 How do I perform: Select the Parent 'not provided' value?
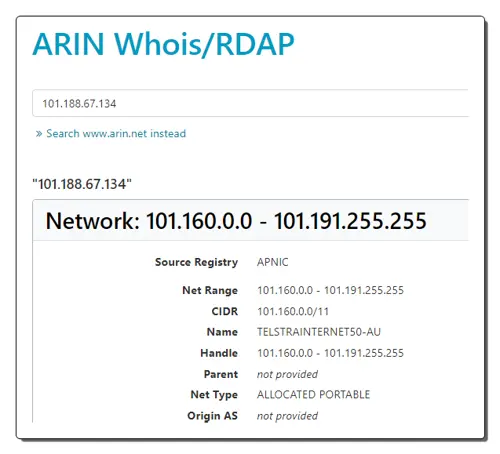pyautogui.click(x=287, y=374)
